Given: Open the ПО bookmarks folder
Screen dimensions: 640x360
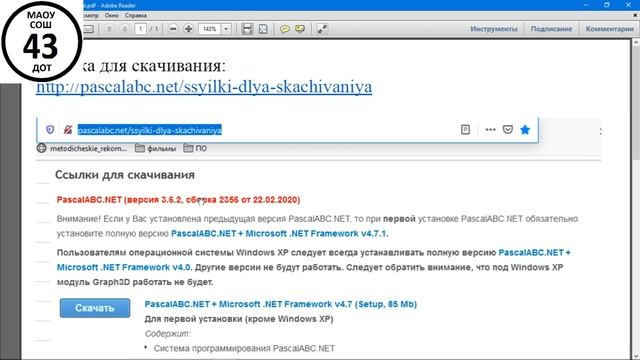Looking at the screenshot, I should coord(195,149).
